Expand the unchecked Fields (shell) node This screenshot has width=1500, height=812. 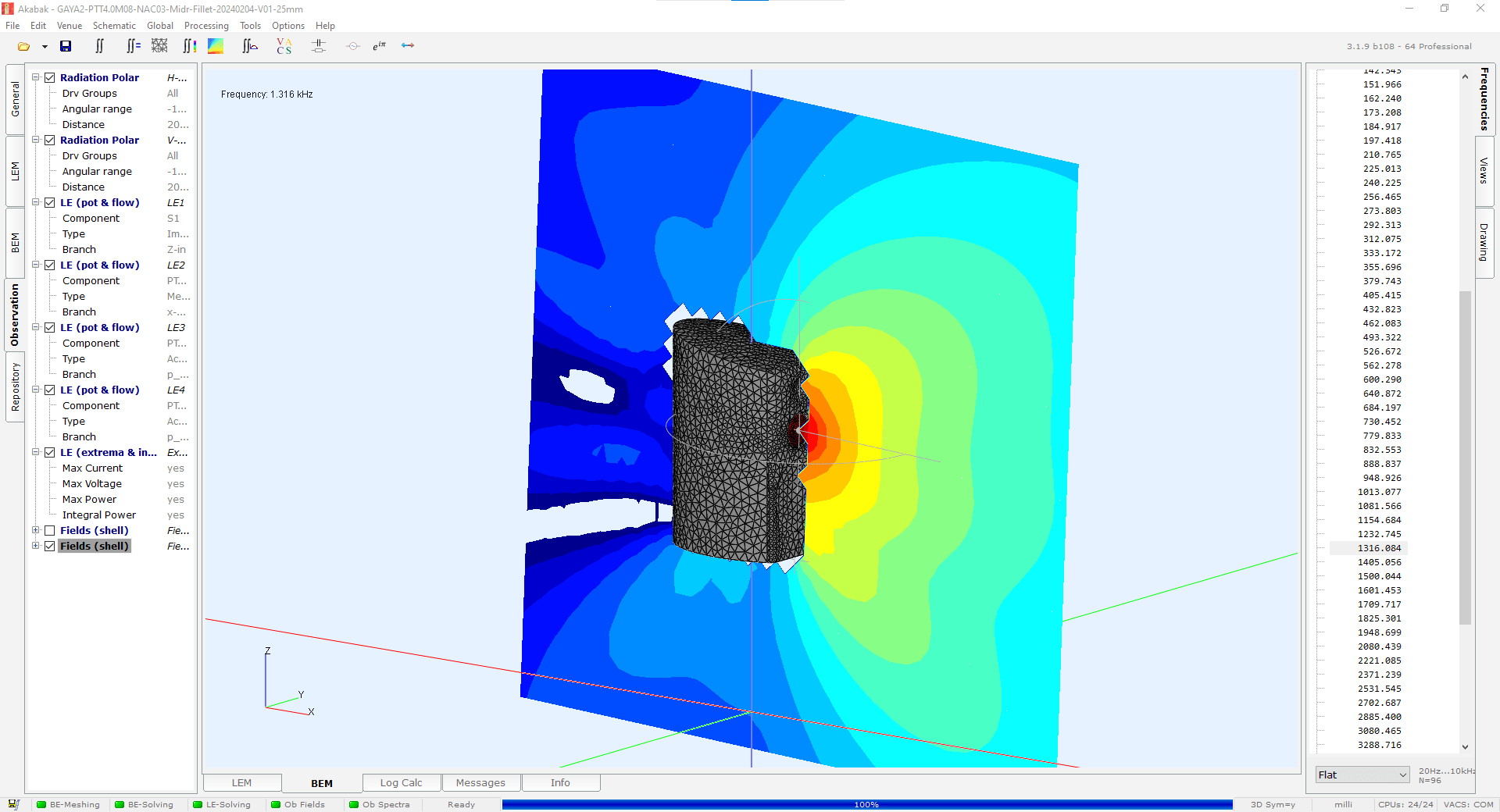35,530
